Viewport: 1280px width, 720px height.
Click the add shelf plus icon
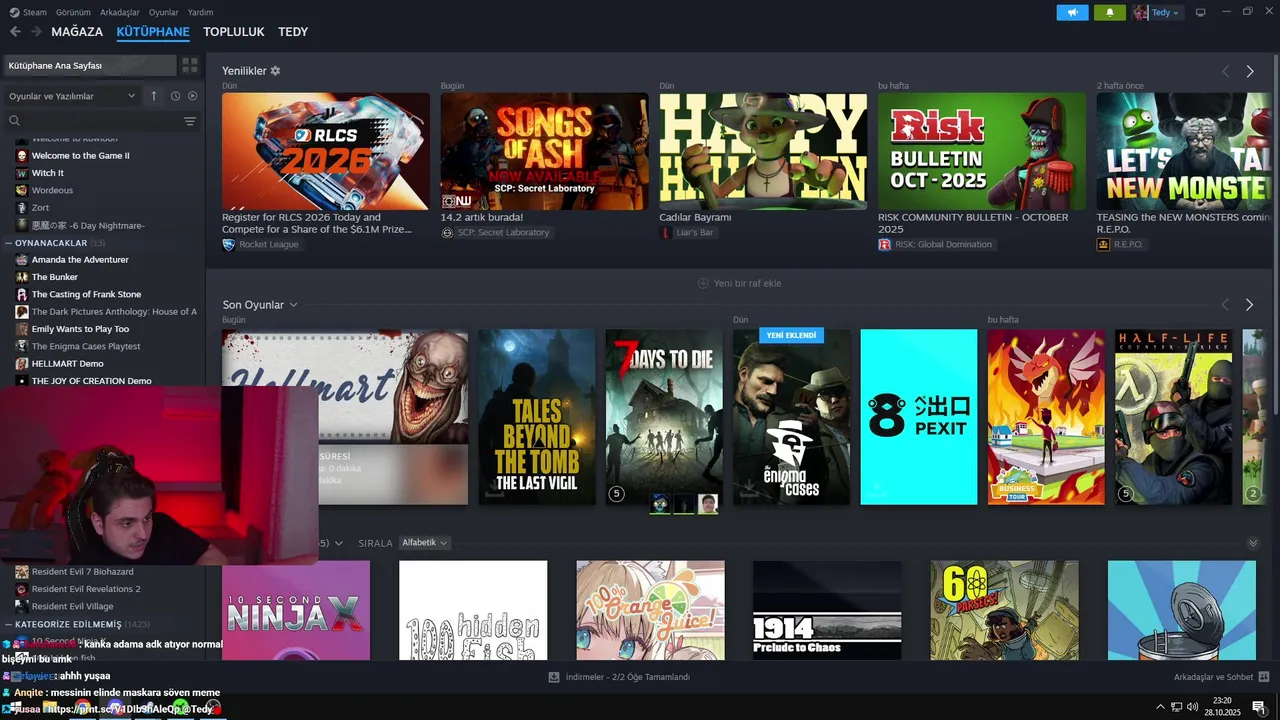(x=703, y=283)
